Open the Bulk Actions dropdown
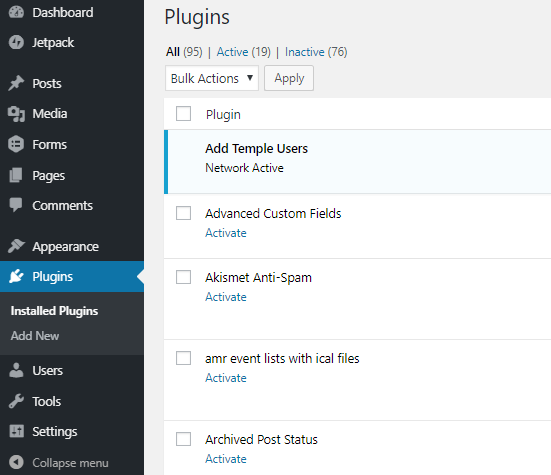The image size is (551, 475). (212, 78)
